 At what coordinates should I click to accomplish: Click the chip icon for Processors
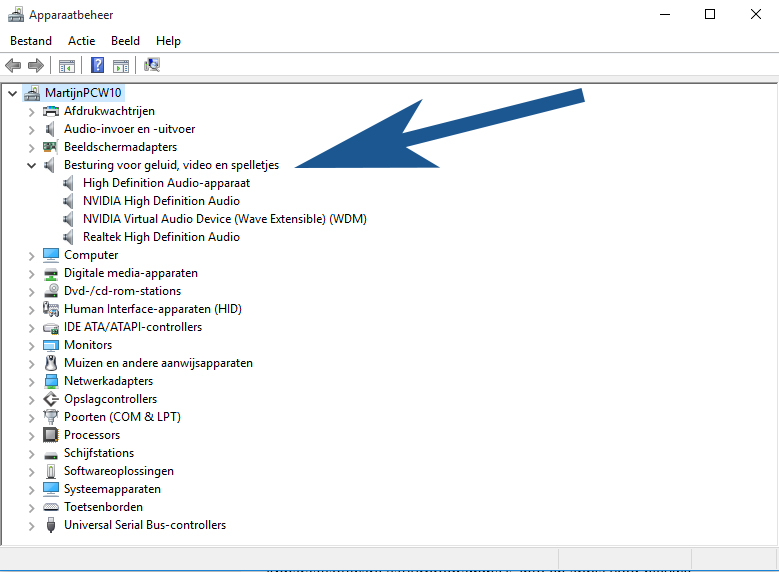(51, 435)
